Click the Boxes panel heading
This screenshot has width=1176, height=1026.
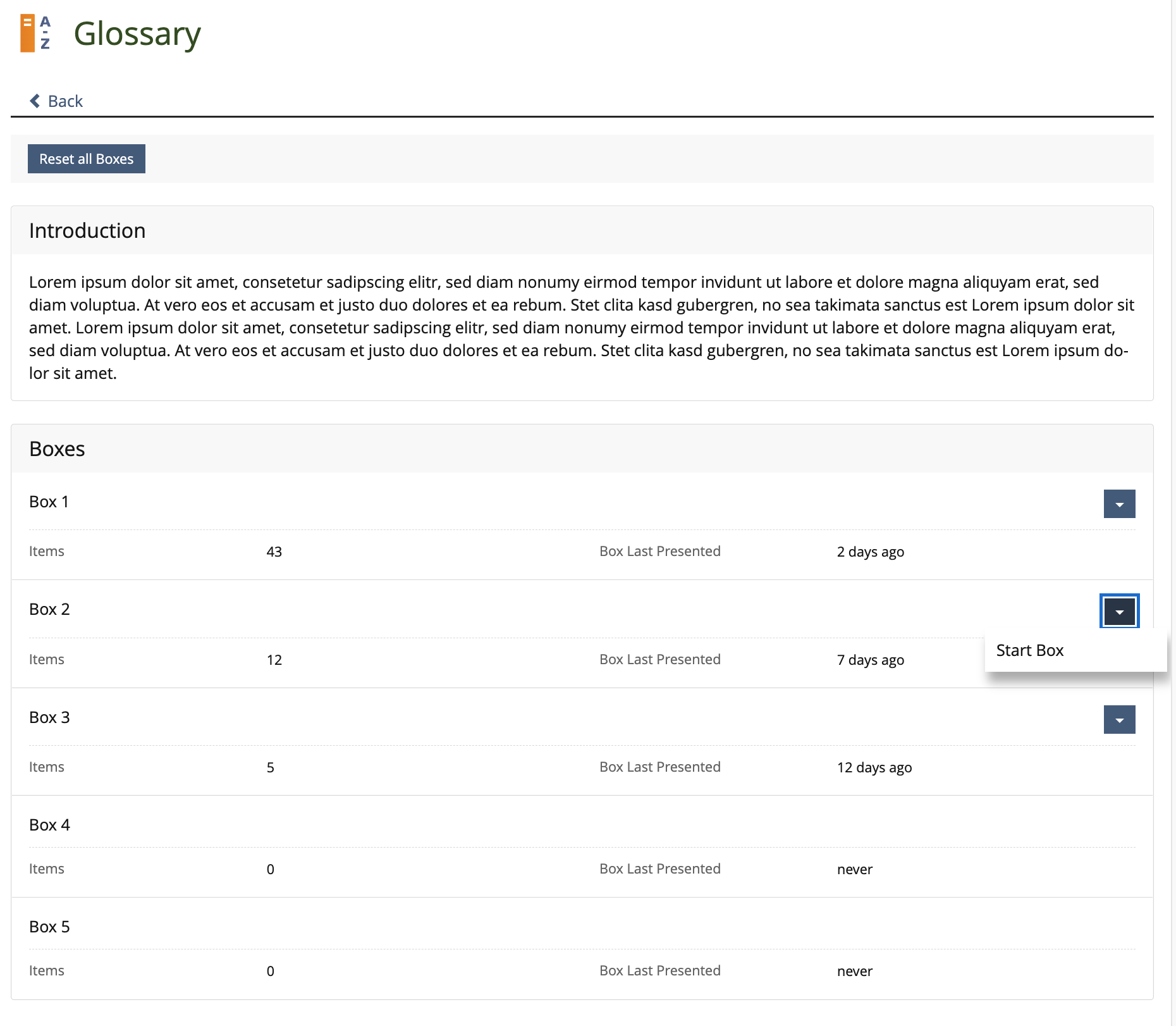tap(57, 449)
